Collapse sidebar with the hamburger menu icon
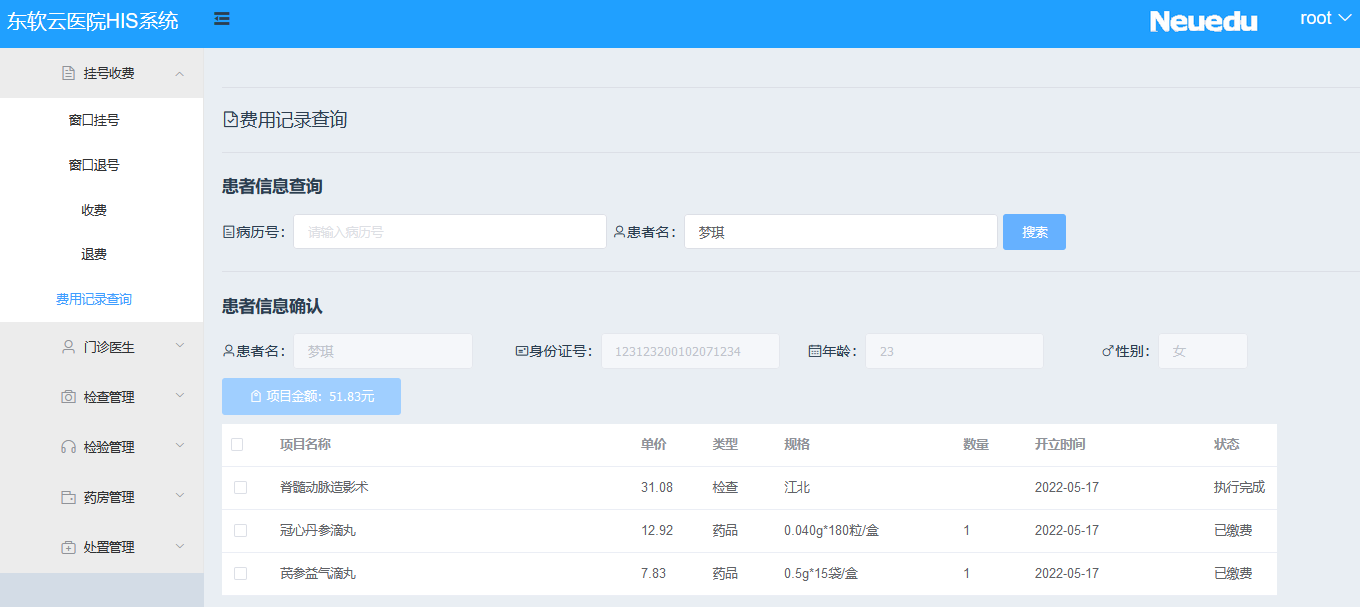The width and height of the screenshot is (1360, 607). coord(222,19)
